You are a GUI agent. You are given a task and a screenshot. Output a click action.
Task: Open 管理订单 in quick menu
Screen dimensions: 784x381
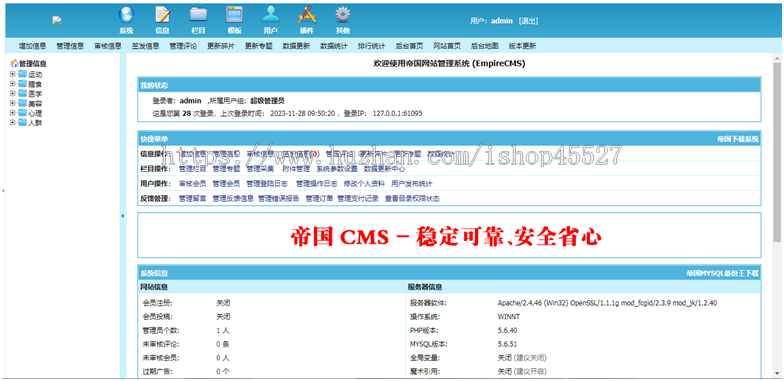click(320, 199)
